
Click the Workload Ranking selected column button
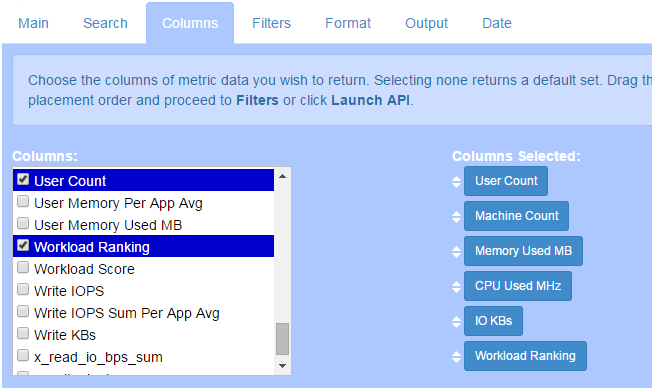tap(526, 356)
